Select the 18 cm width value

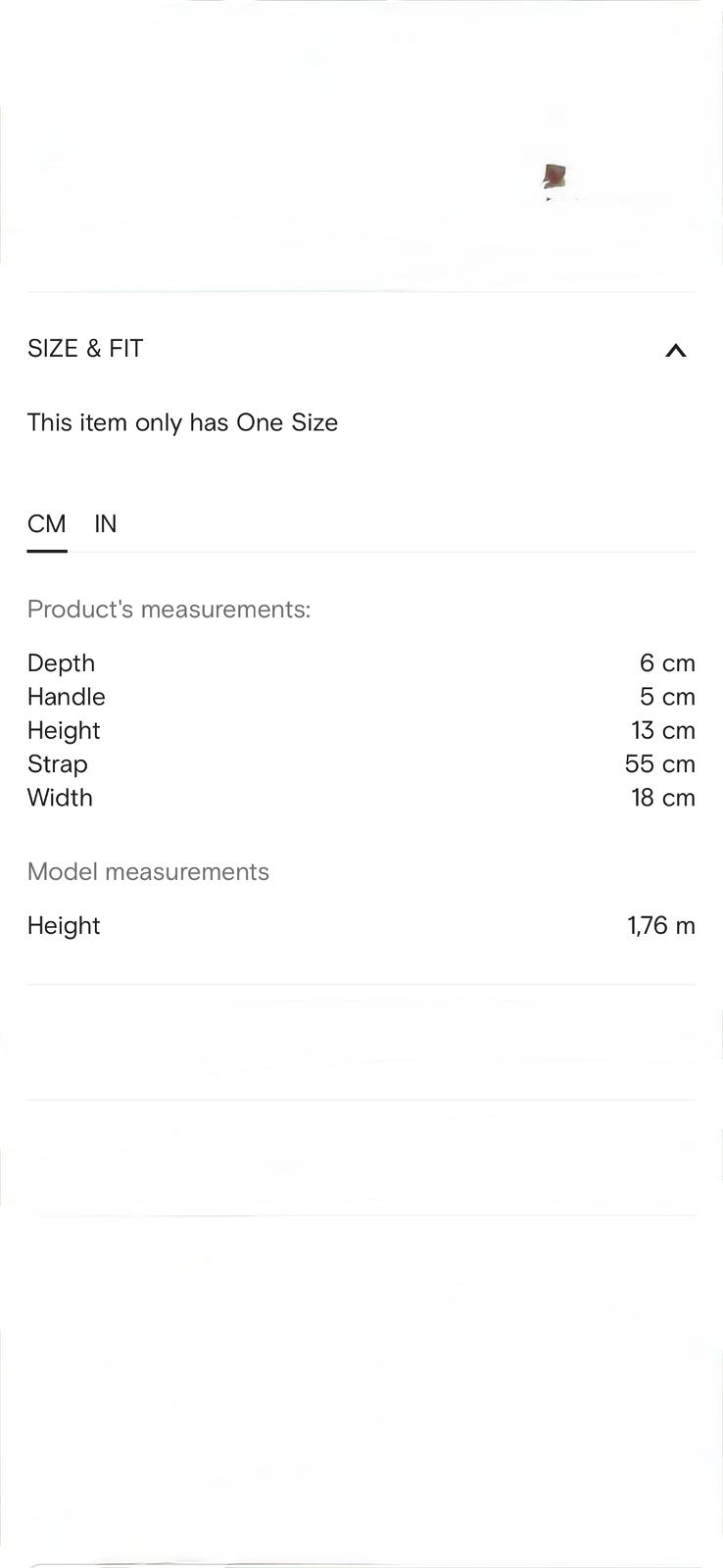663,798
